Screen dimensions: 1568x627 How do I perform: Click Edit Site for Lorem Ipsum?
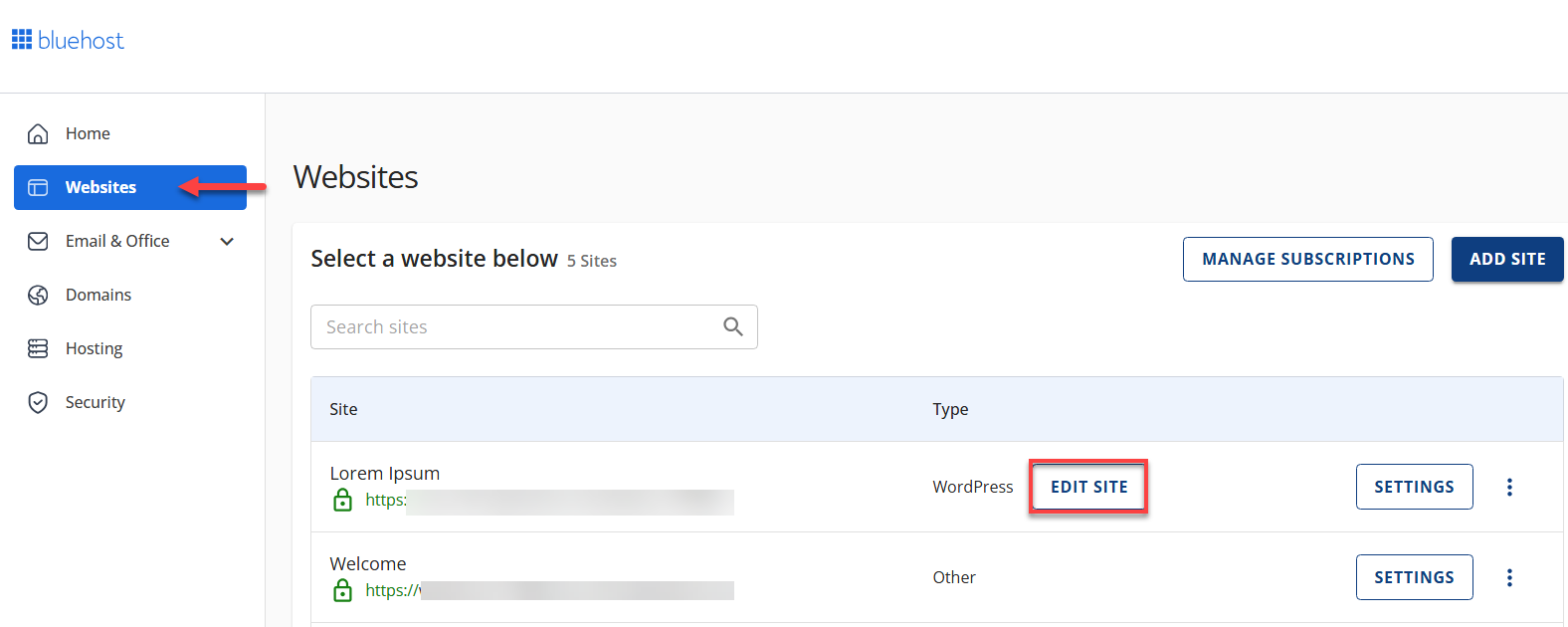coord(1088,487)
